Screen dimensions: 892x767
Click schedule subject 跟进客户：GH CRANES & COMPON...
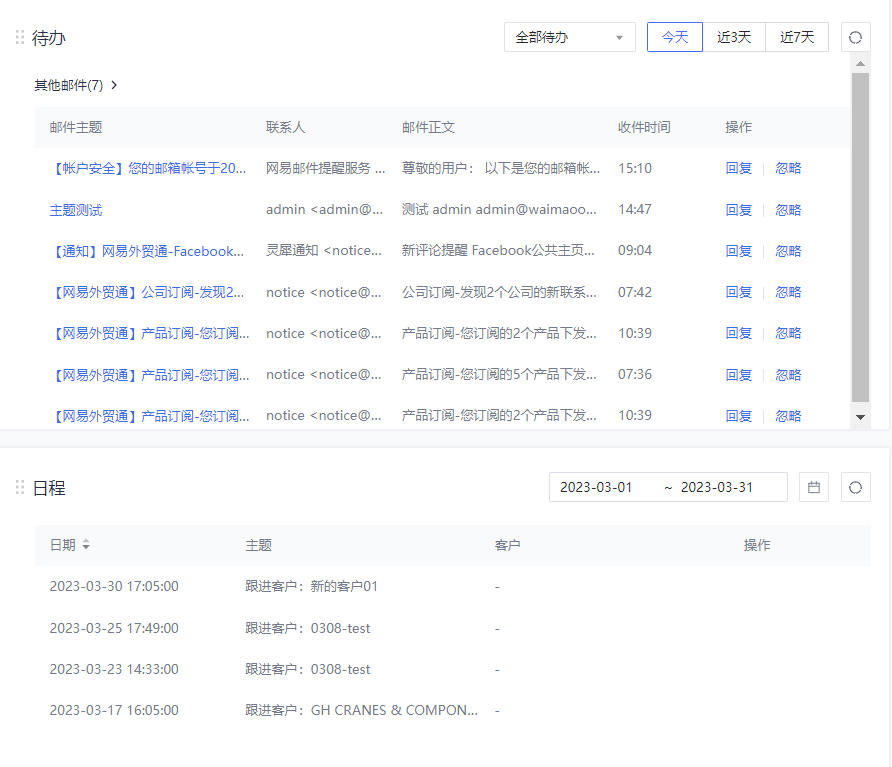[x=361, y=711]
